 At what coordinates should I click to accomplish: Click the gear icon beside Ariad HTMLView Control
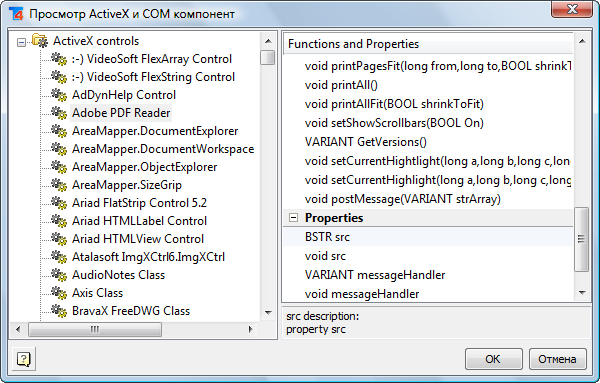point(59,239)
